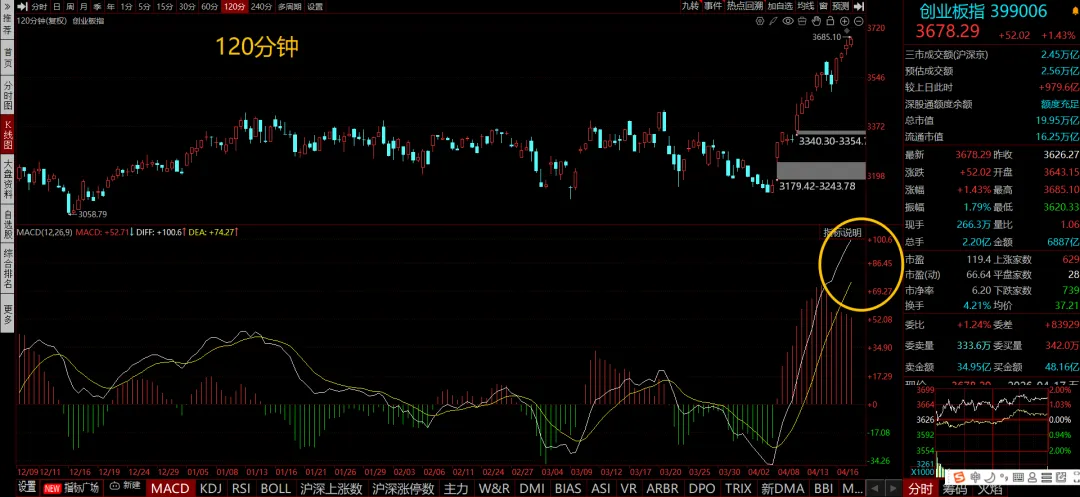
Task: Toggle the lock icon above chart
Action: [x=830, y=21]
